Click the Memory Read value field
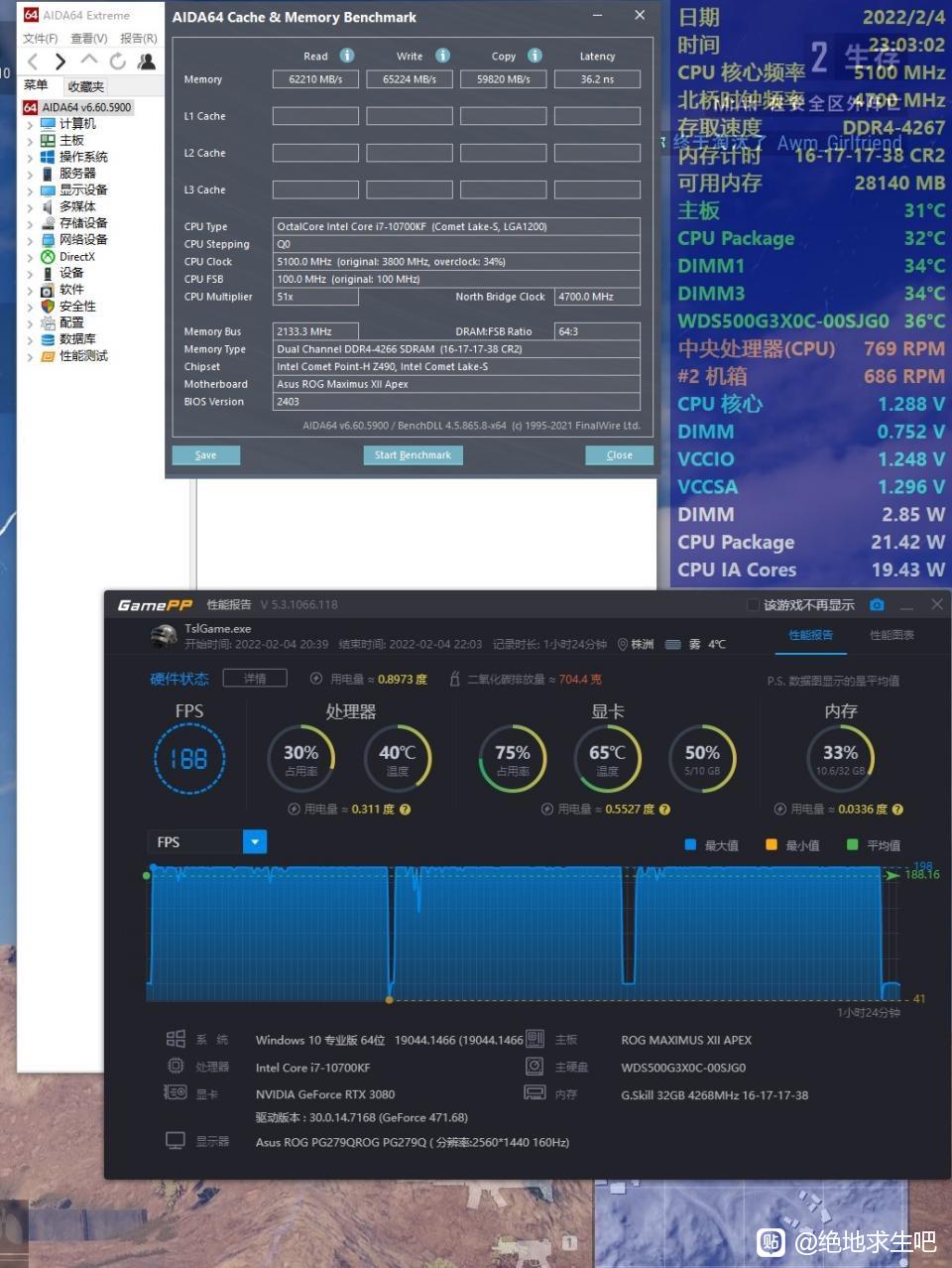The height and width of the screenshot is (1268, 952). click(x=315, y=79)
